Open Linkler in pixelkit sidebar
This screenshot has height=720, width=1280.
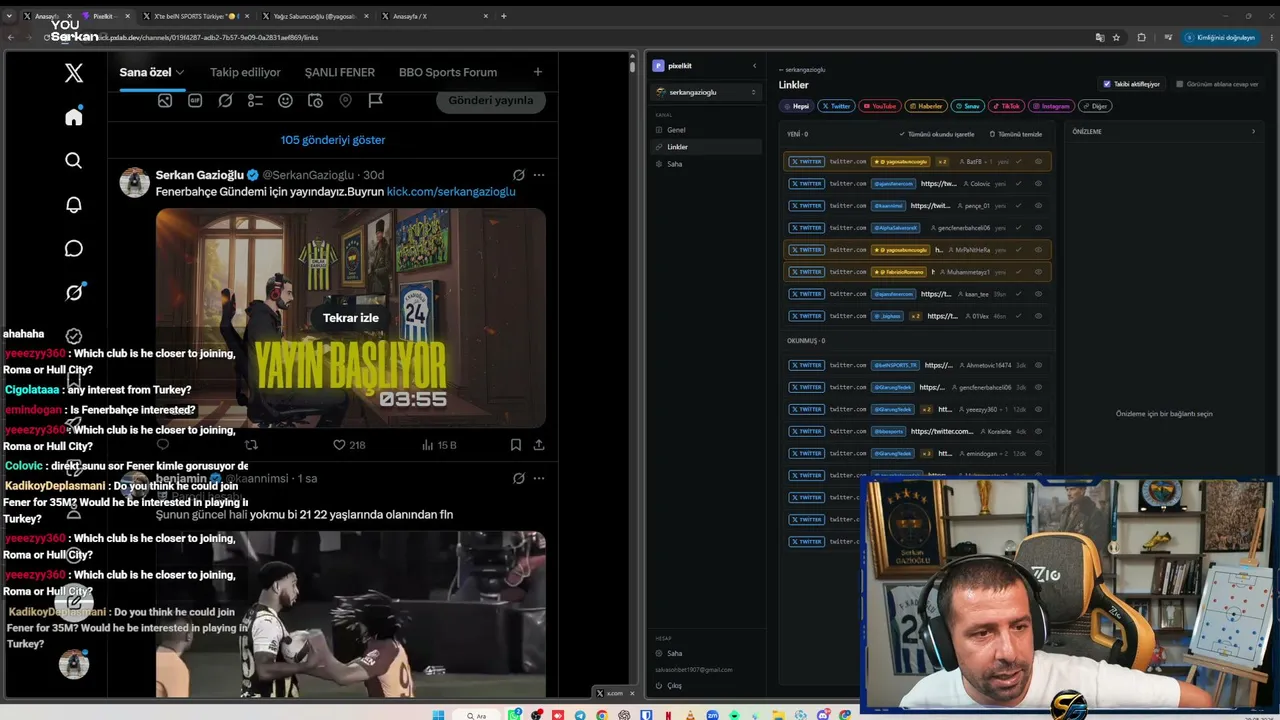(x=706, y=147)
